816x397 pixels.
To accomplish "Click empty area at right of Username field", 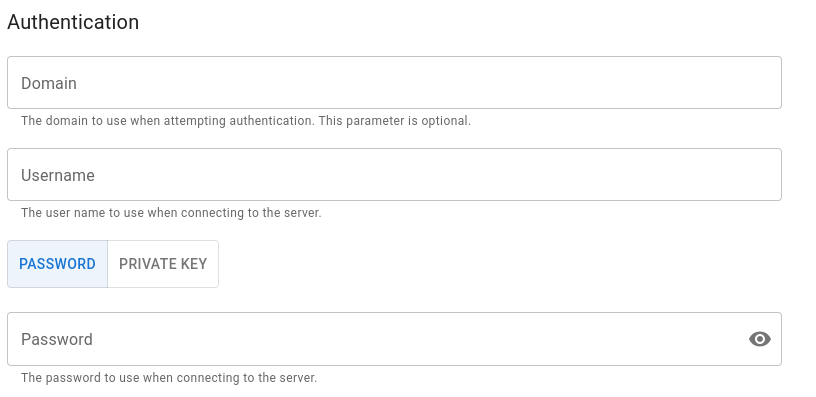I will [677, 175].
